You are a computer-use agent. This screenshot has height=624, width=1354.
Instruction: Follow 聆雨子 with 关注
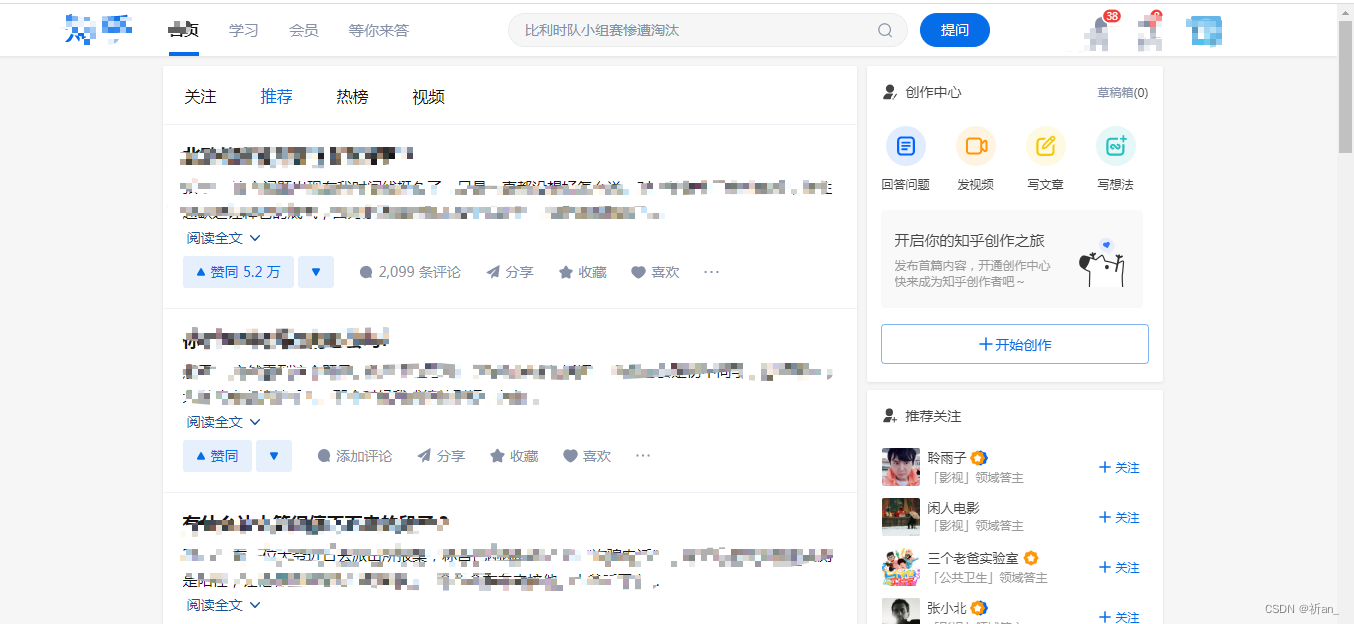1119,467
